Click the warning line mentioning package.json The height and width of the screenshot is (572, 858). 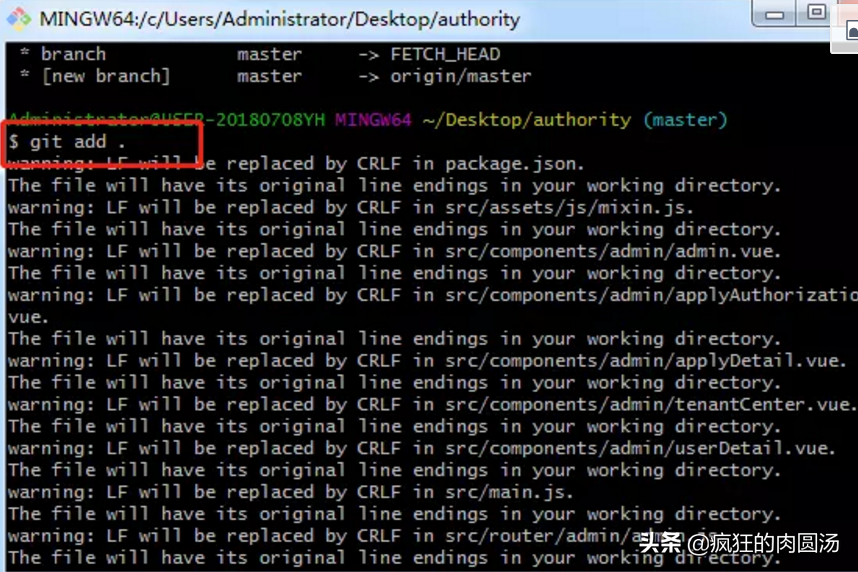(296, 164)
